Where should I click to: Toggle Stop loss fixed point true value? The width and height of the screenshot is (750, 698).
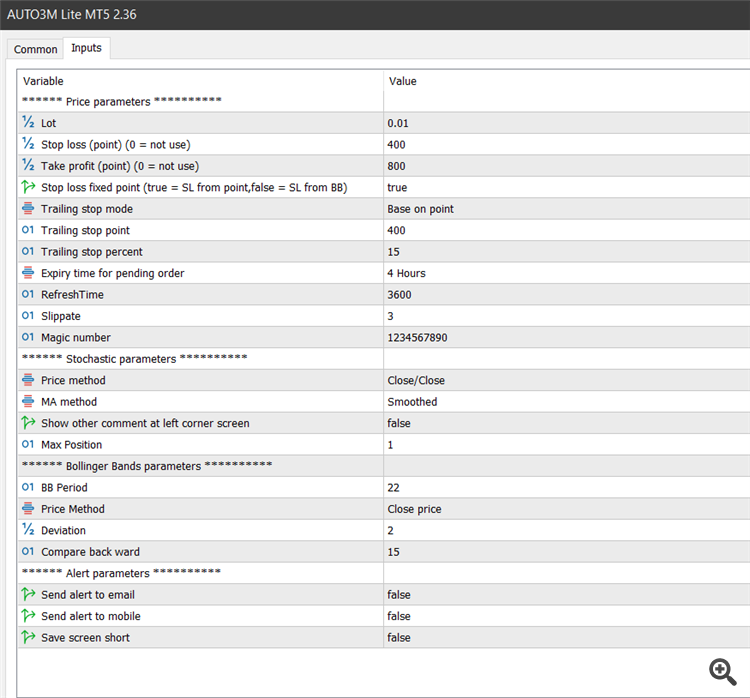[x=397, y=188]
